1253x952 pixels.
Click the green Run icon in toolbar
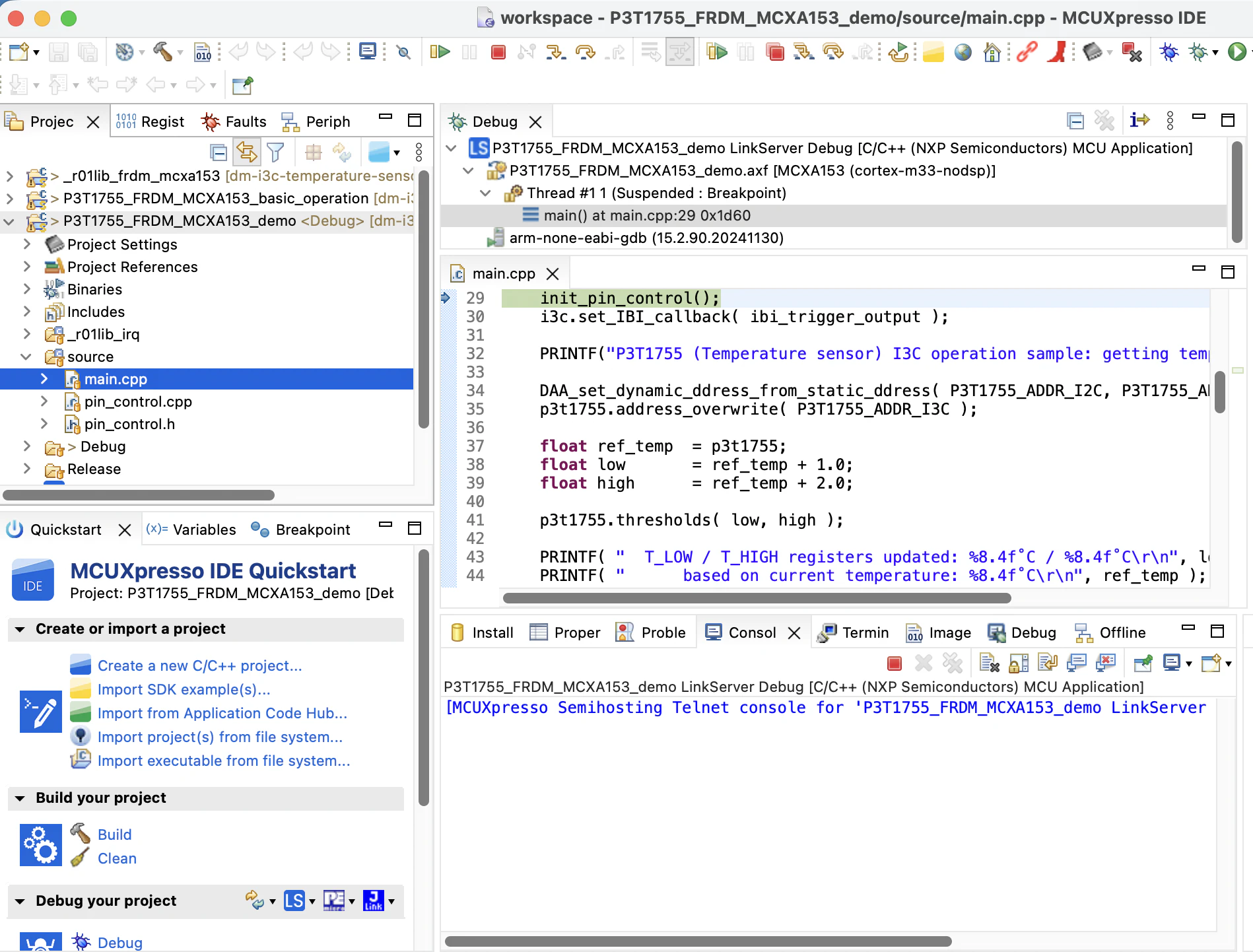(x=1236, y=51)
